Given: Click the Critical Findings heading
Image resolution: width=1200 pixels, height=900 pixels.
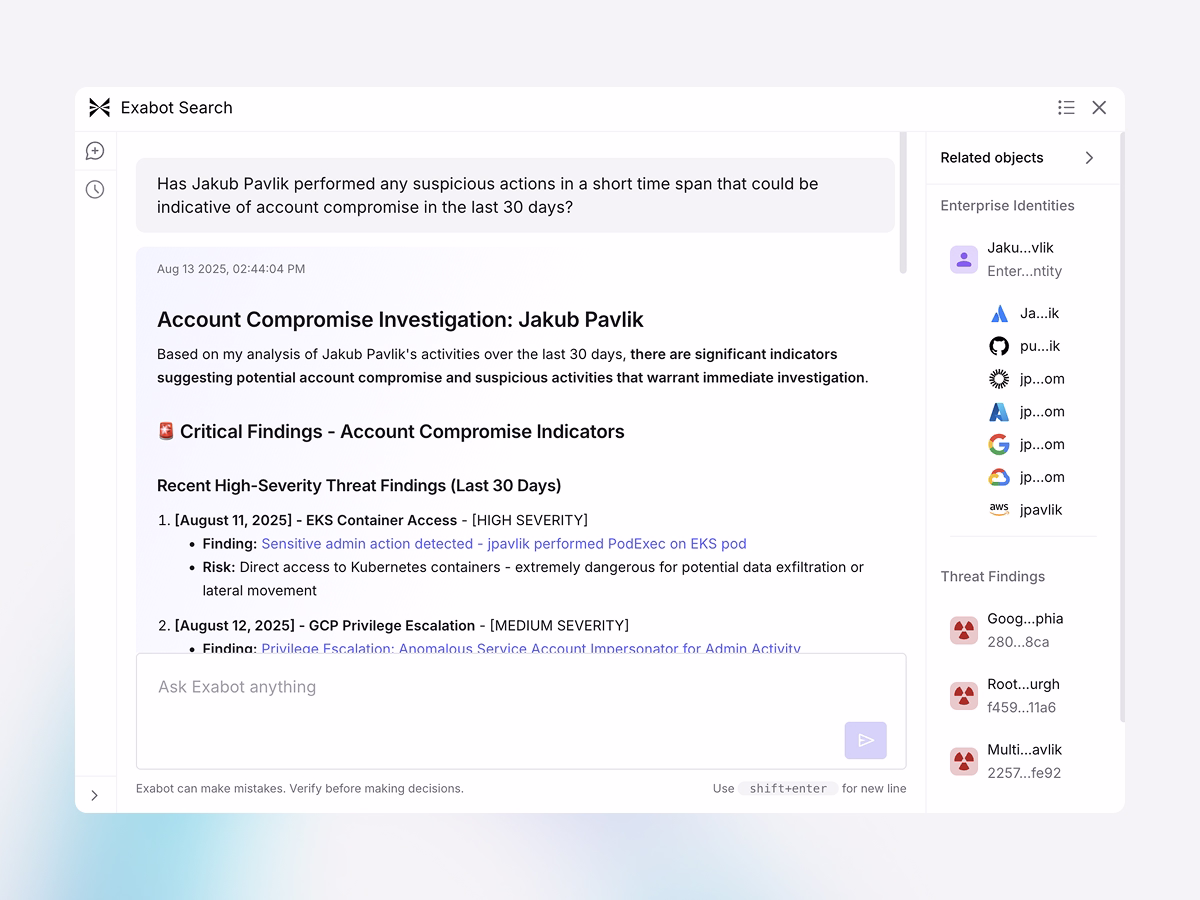Looking at the screenshot, I should (x=391, y=432).
